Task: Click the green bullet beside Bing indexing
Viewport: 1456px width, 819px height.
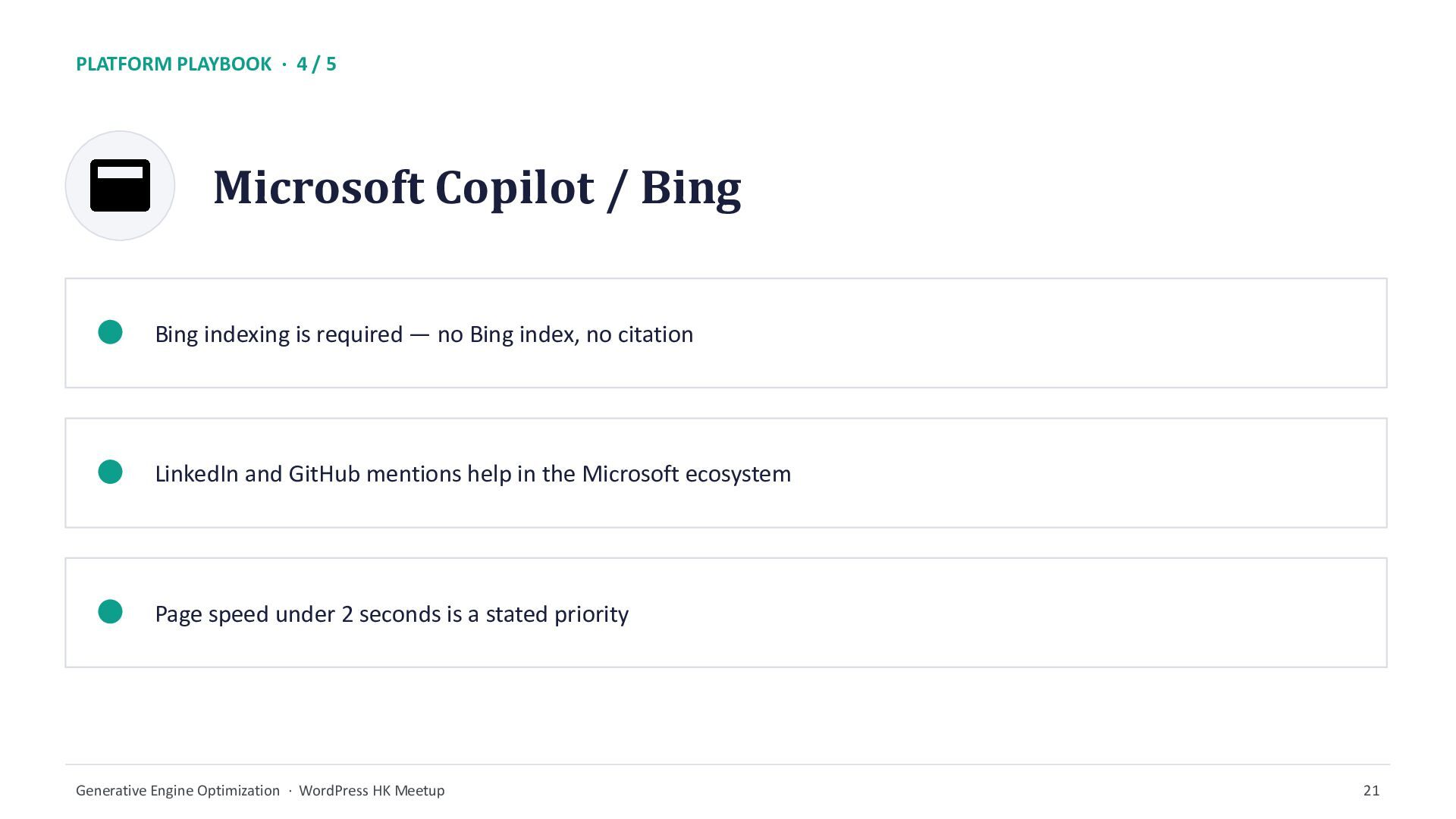Action: 111,332
